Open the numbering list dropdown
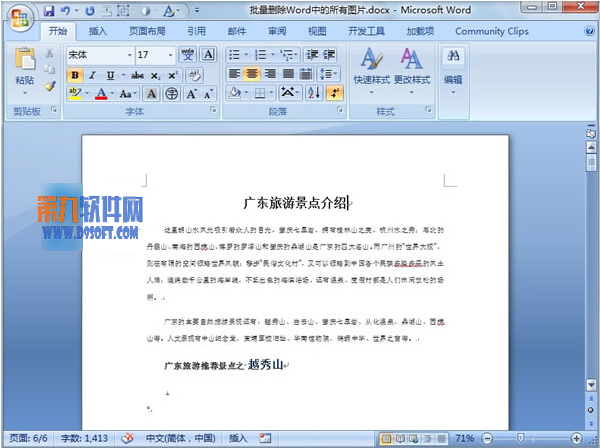Screen dimensions: 600x448 pos(273,55)
